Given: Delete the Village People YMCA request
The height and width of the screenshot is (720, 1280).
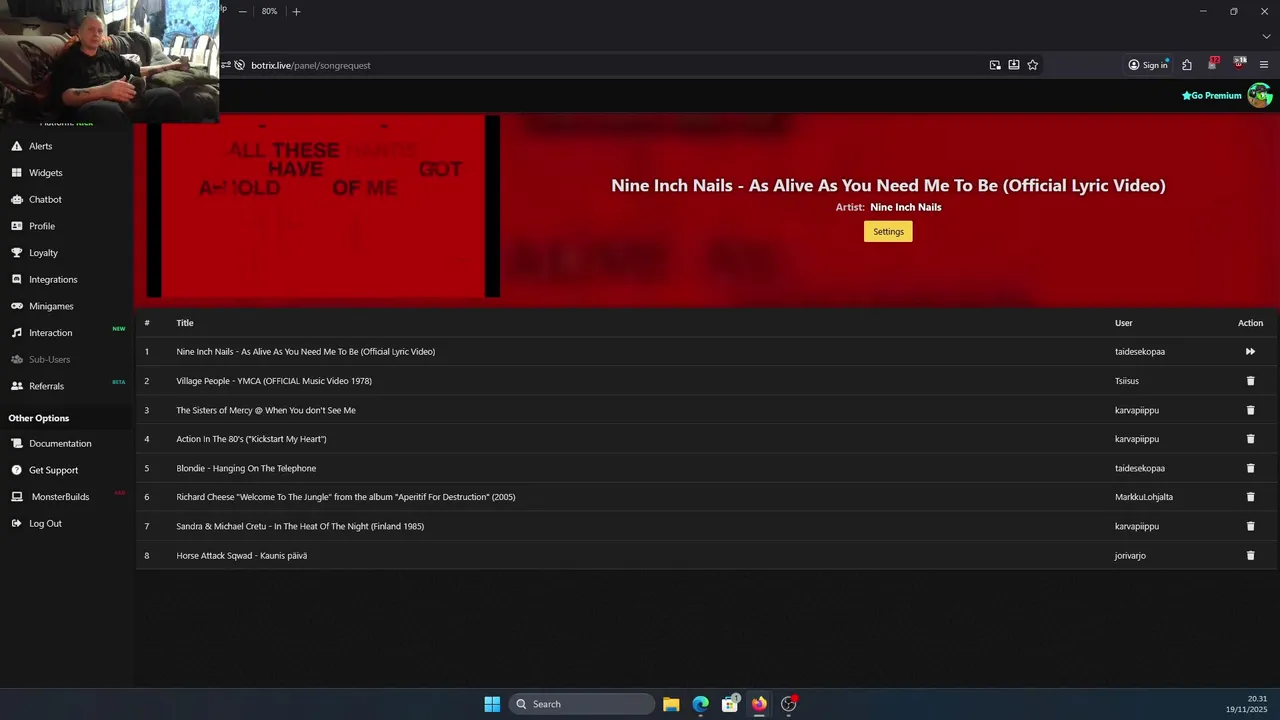Looking at the screenshot, I should pyautogui.click(x=1250, y=381).
